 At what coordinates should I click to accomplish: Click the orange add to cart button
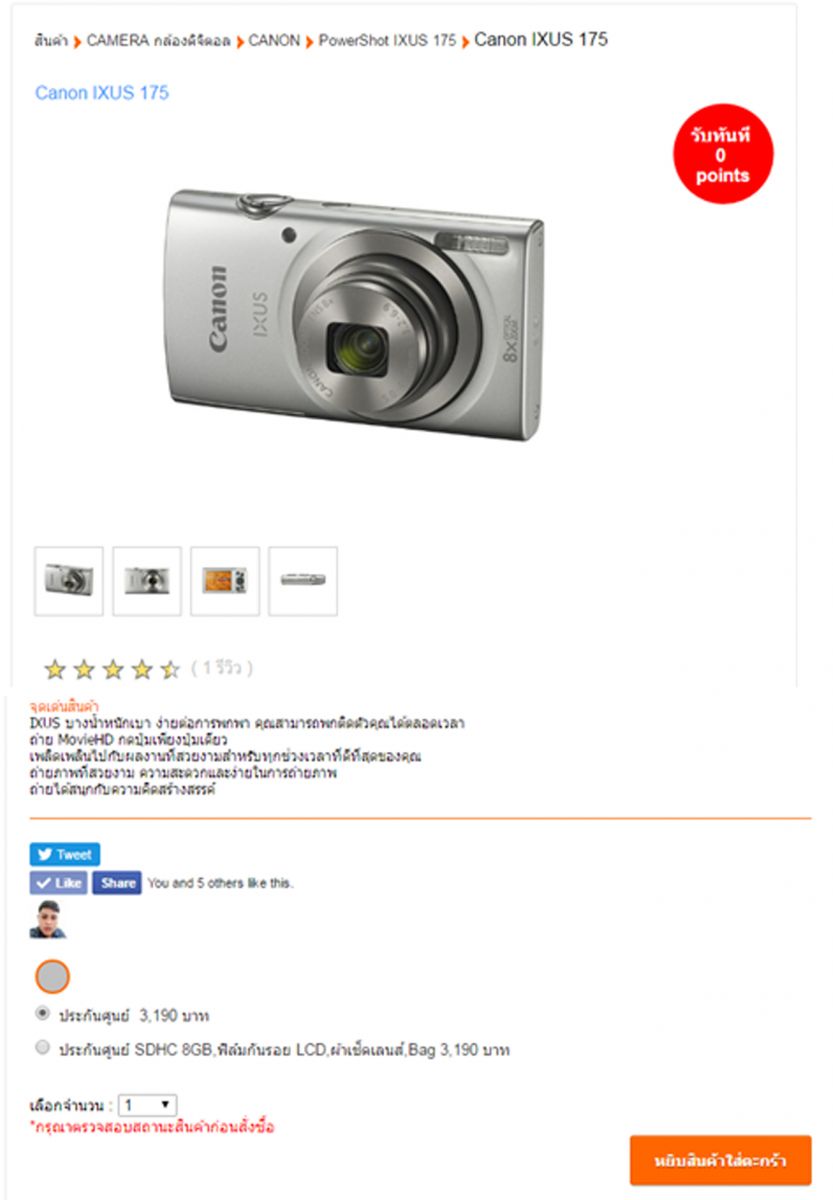[x=720, y=1160]
